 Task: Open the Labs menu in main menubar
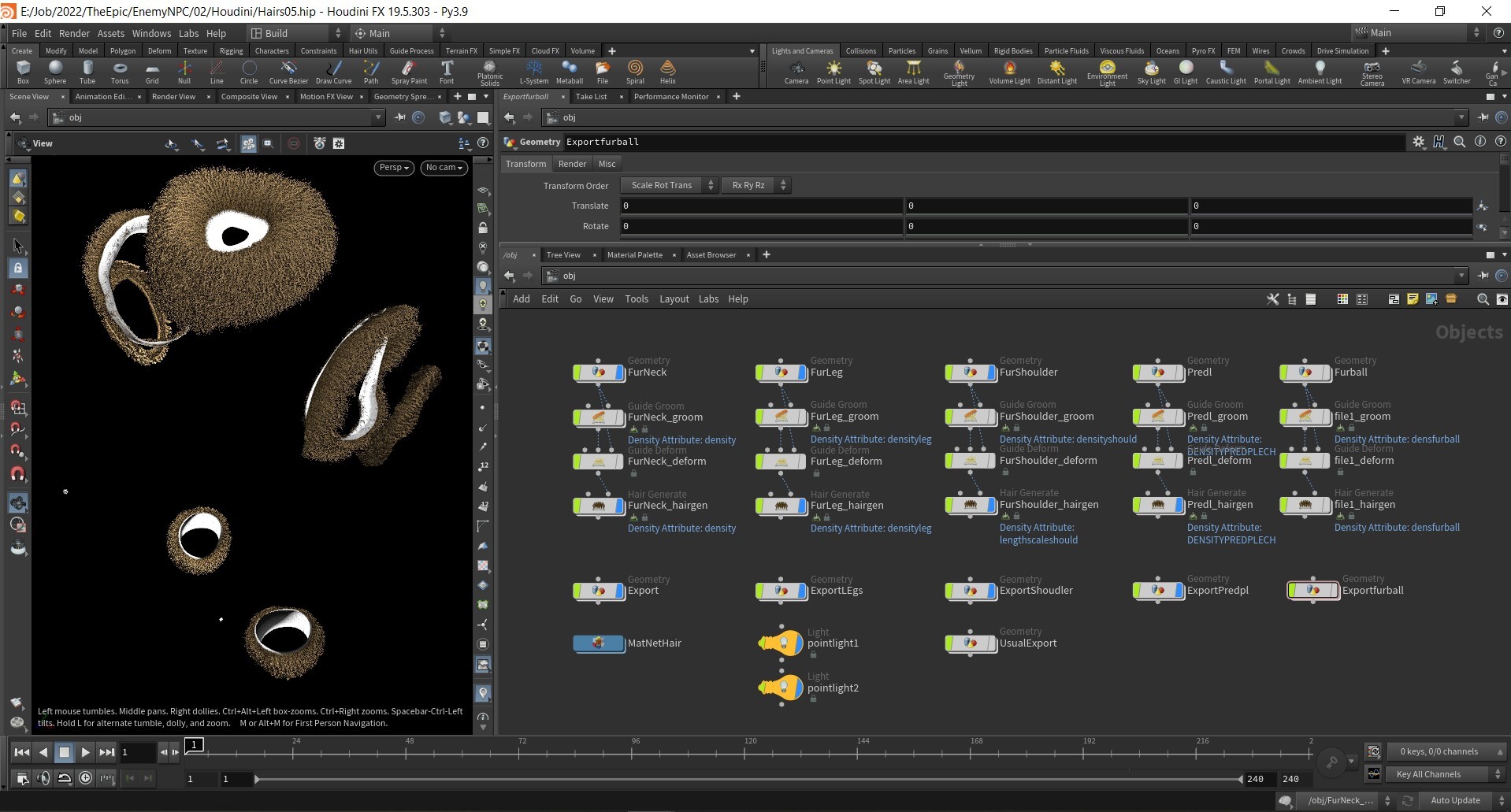click(188, 33)
